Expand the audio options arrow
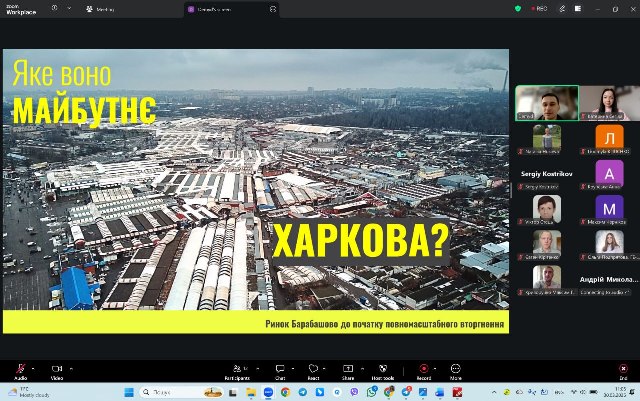Viewport: 640px width, 401px height. (35, 366)
